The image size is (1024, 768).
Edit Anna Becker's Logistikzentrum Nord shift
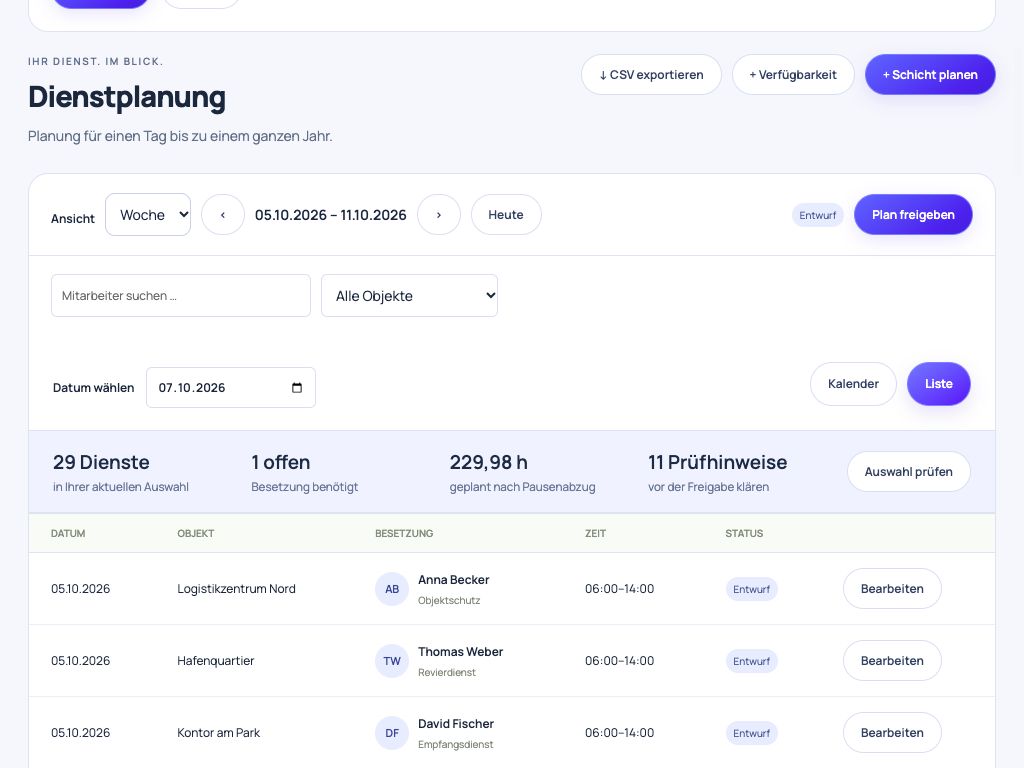click(x=892, y=589)
